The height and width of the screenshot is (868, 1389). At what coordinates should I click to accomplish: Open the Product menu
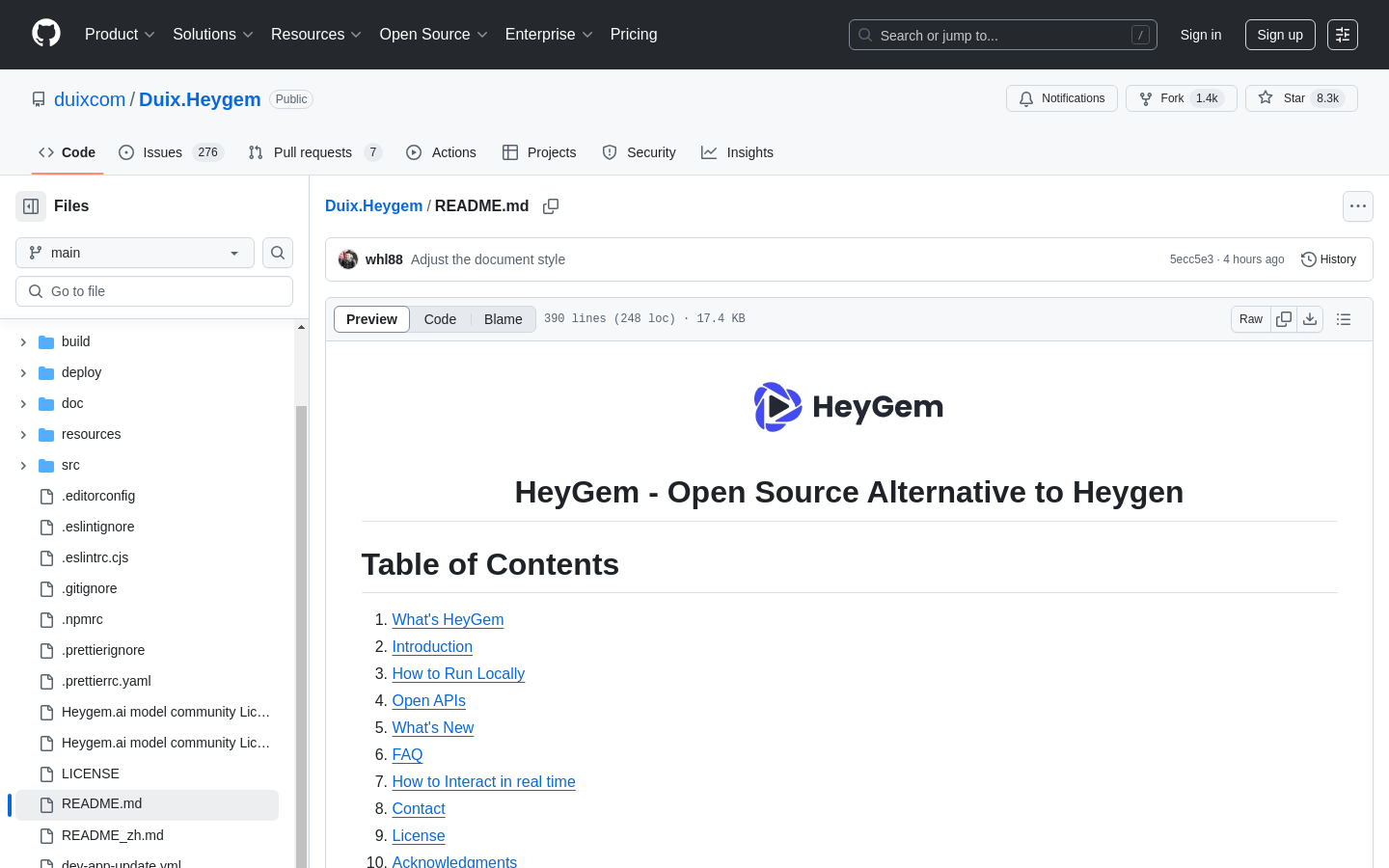pyautogui.click(x=120, y=35)
